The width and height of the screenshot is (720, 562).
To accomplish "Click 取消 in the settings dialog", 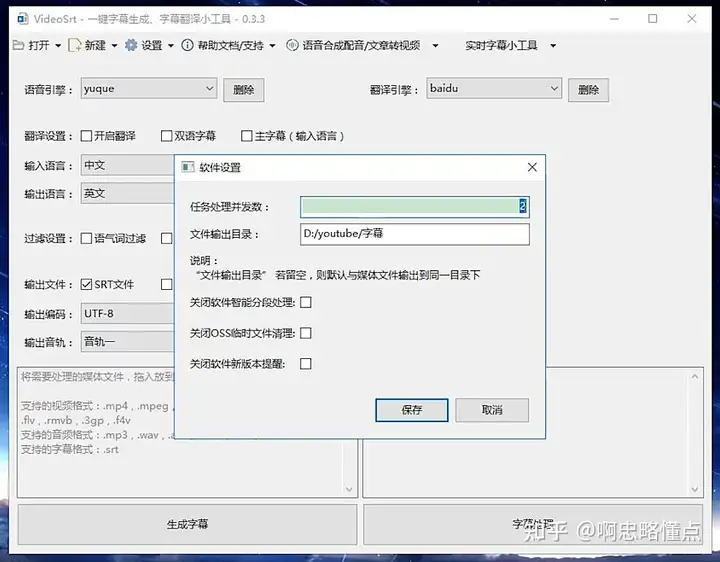I will 492,410.
